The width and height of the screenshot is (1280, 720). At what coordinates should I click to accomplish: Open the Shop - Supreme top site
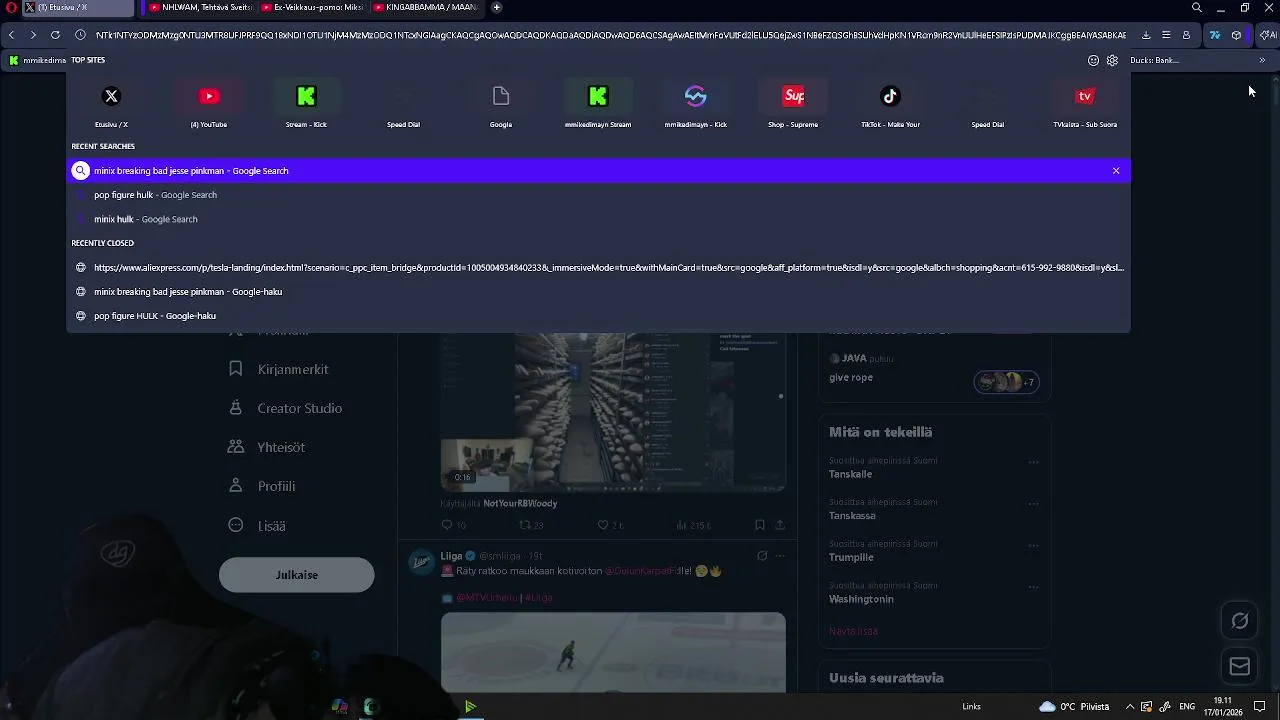793,105
